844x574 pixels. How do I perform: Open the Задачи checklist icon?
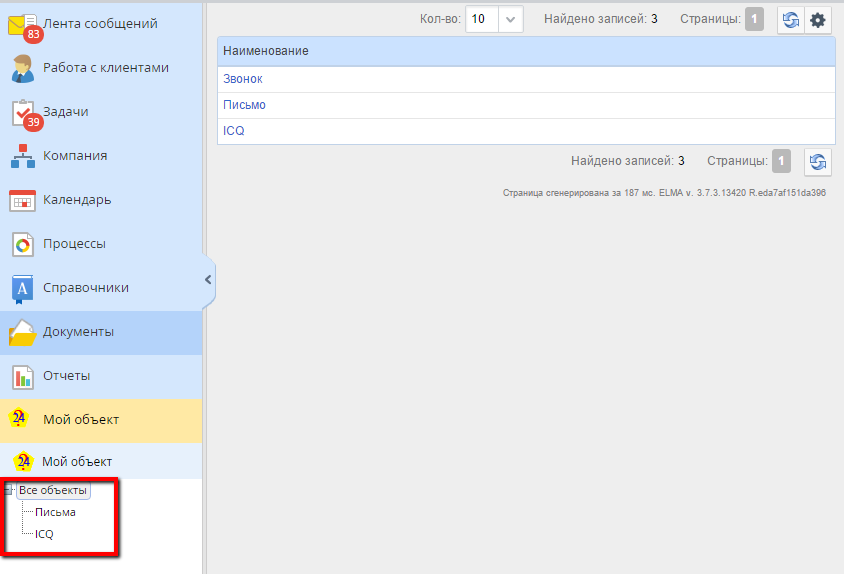coord(22,112)
